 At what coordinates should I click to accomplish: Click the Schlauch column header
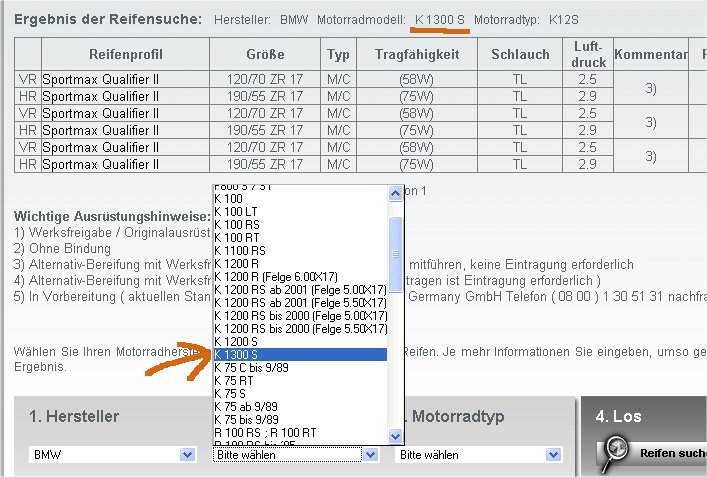pyautogui.click(x=520, y=54)
